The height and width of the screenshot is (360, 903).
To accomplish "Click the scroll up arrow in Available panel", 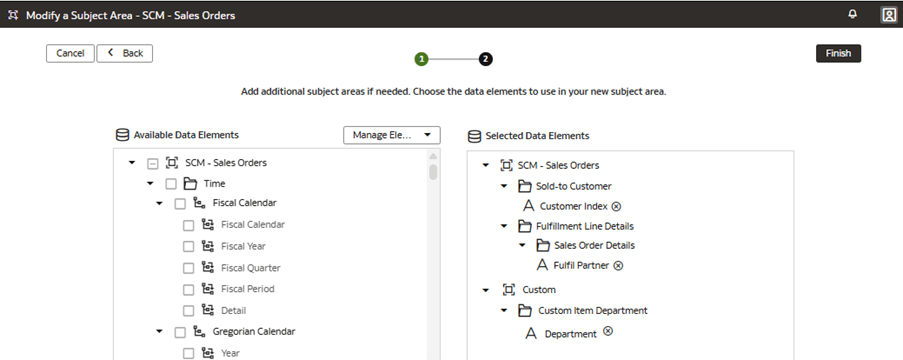I will tap(433, 157).
